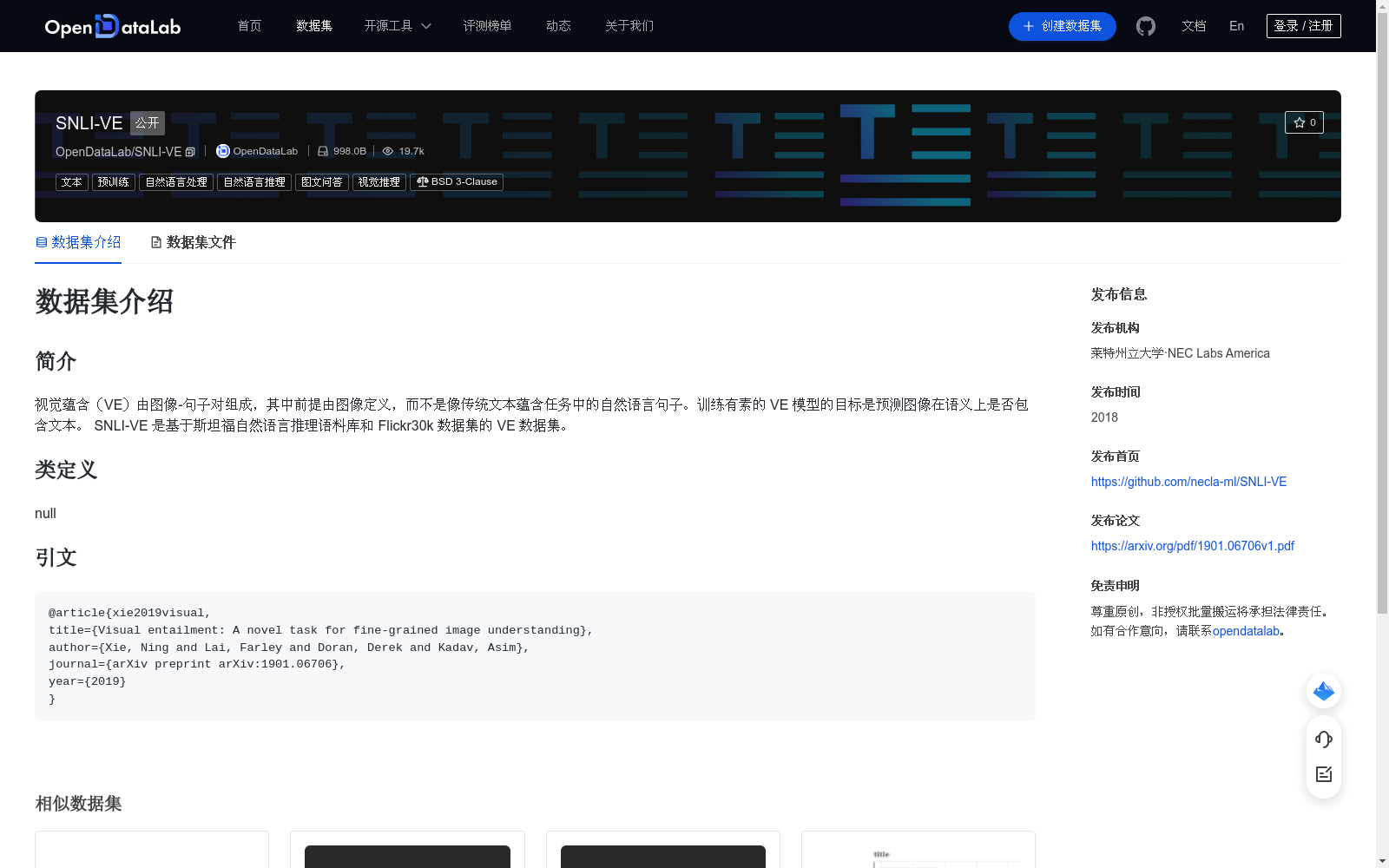This screenshot has height=868, width=1389.
Task: Open the fourth similar dataset card with table
Action: tap(918, 850)
